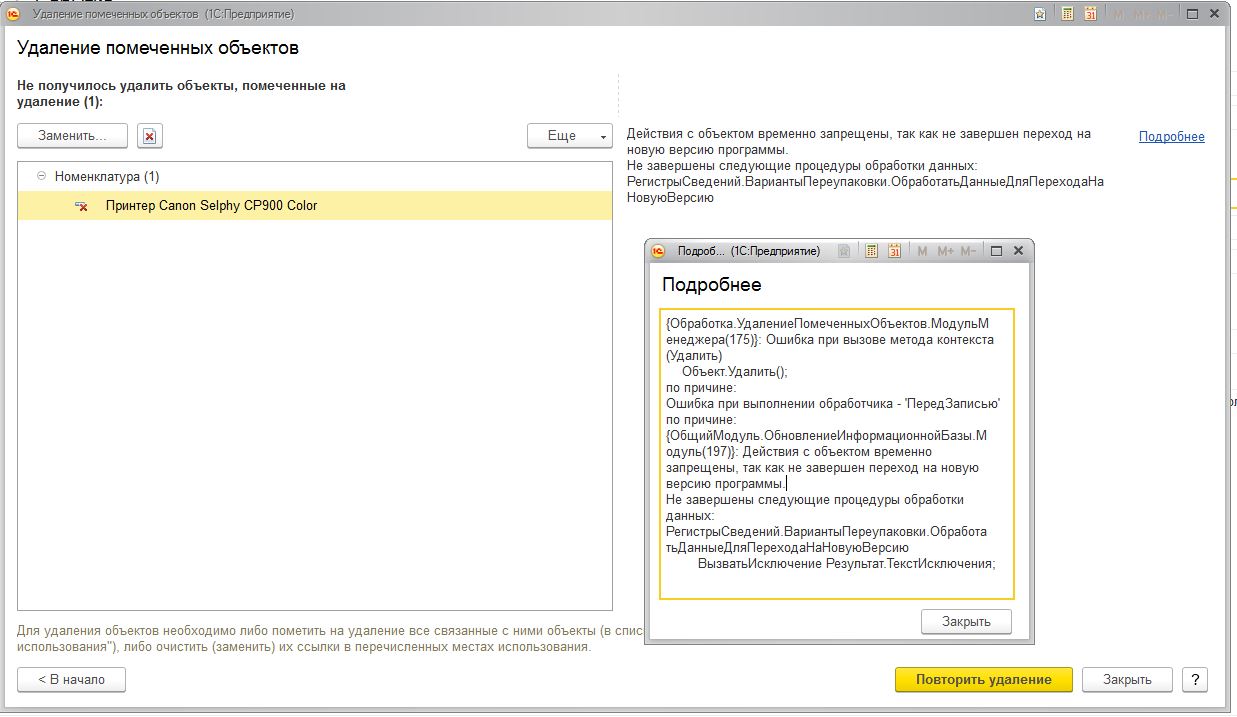1237x717 pixels.
Task: Click inside the error details text field
Action: pyautogui.click(x=836, y=452)
